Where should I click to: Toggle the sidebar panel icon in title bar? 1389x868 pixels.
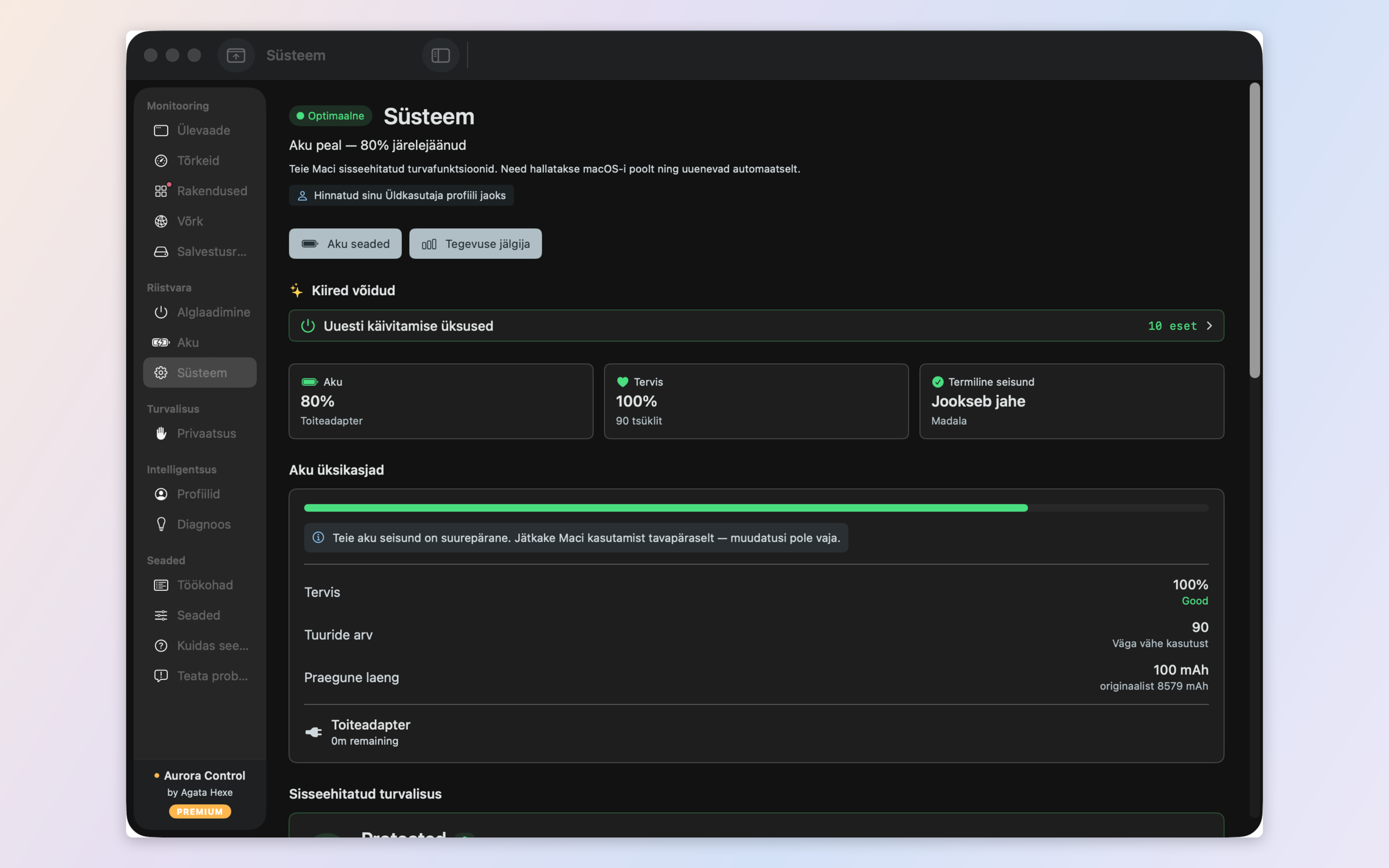tap(440, 55)
